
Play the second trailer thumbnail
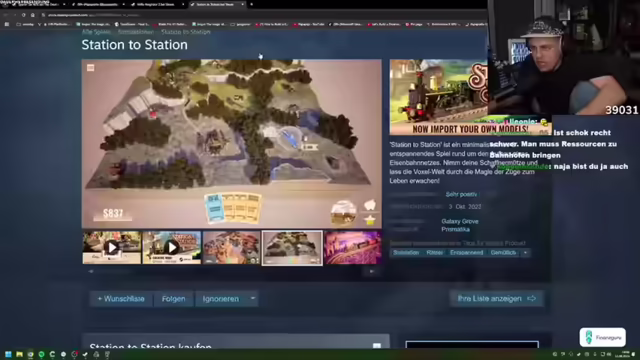172,247
